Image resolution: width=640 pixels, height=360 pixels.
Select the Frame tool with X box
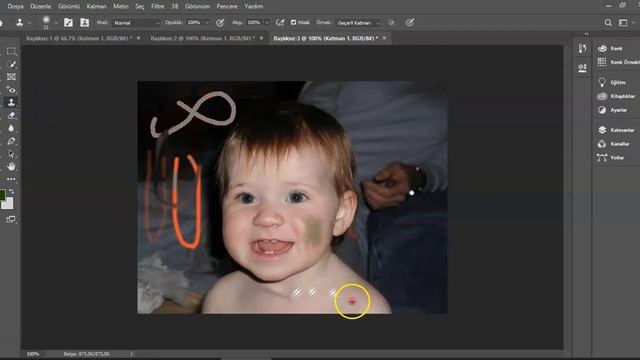click(x=11, y=77)
